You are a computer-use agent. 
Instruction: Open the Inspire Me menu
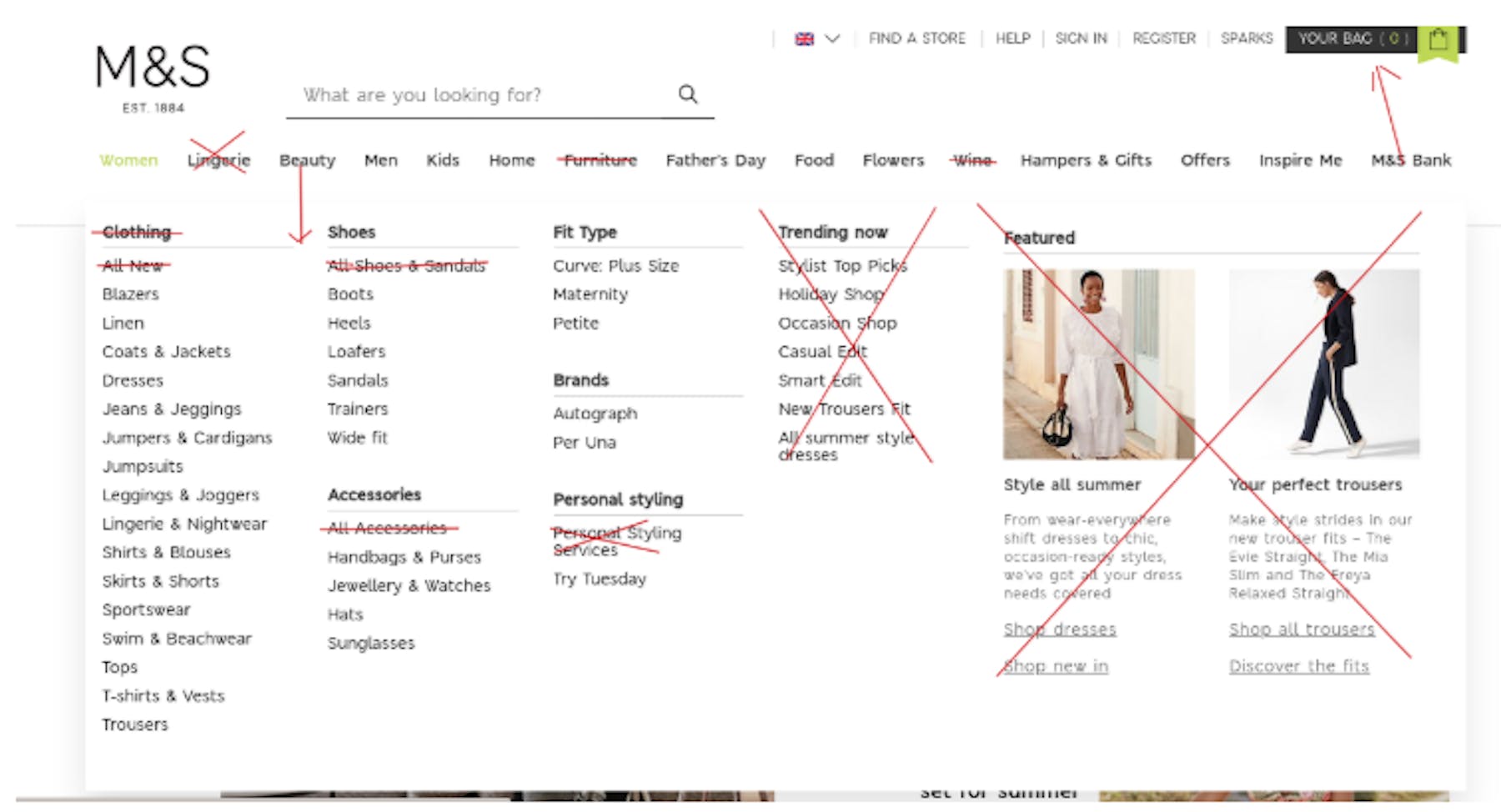point(1301,160)
